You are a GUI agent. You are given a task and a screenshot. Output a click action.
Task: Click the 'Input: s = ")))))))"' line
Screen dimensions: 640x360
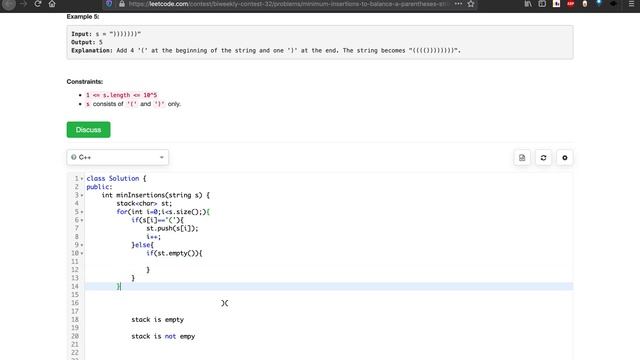pos(106,34)
